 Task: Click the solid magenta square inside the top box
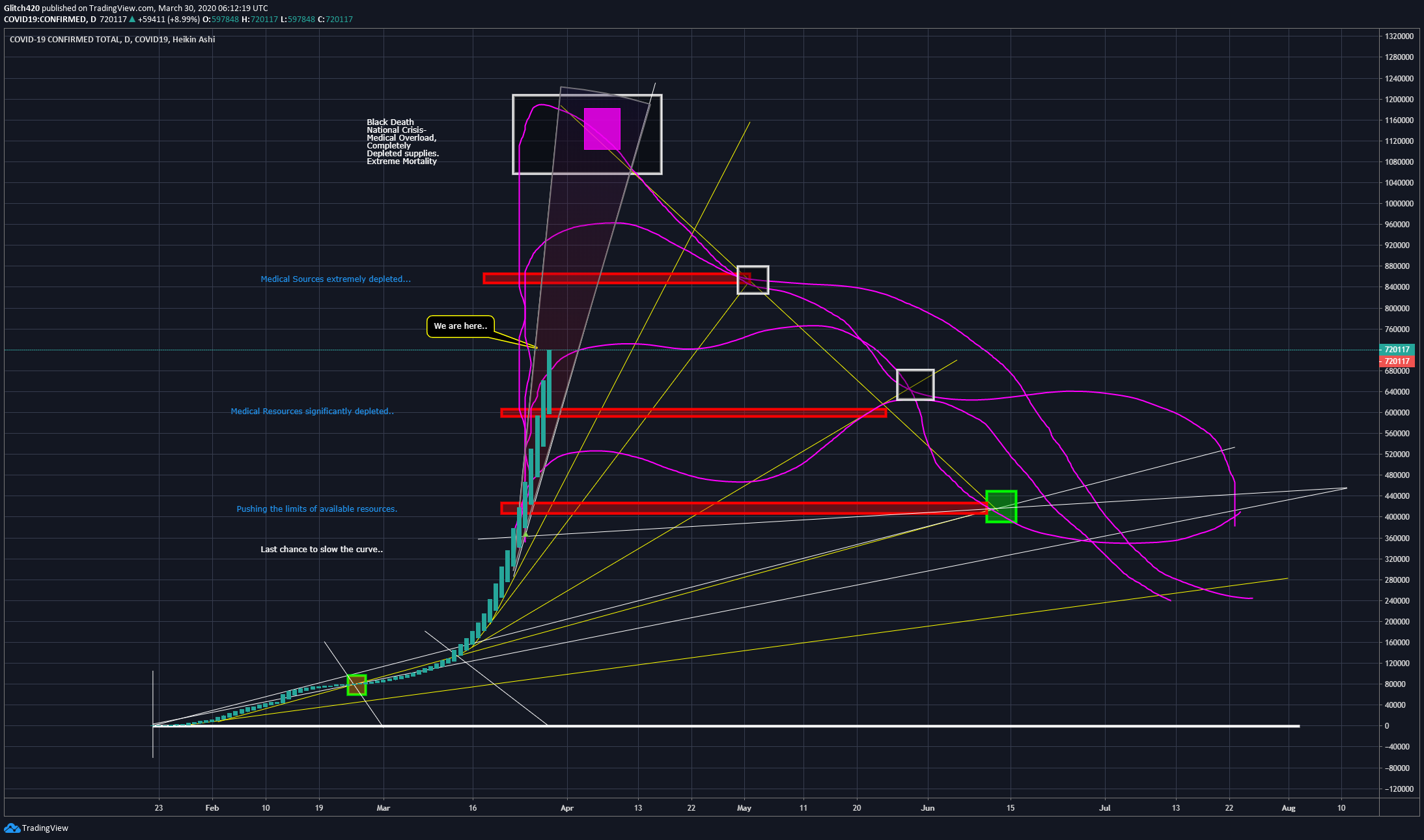[x=602, y=129]
